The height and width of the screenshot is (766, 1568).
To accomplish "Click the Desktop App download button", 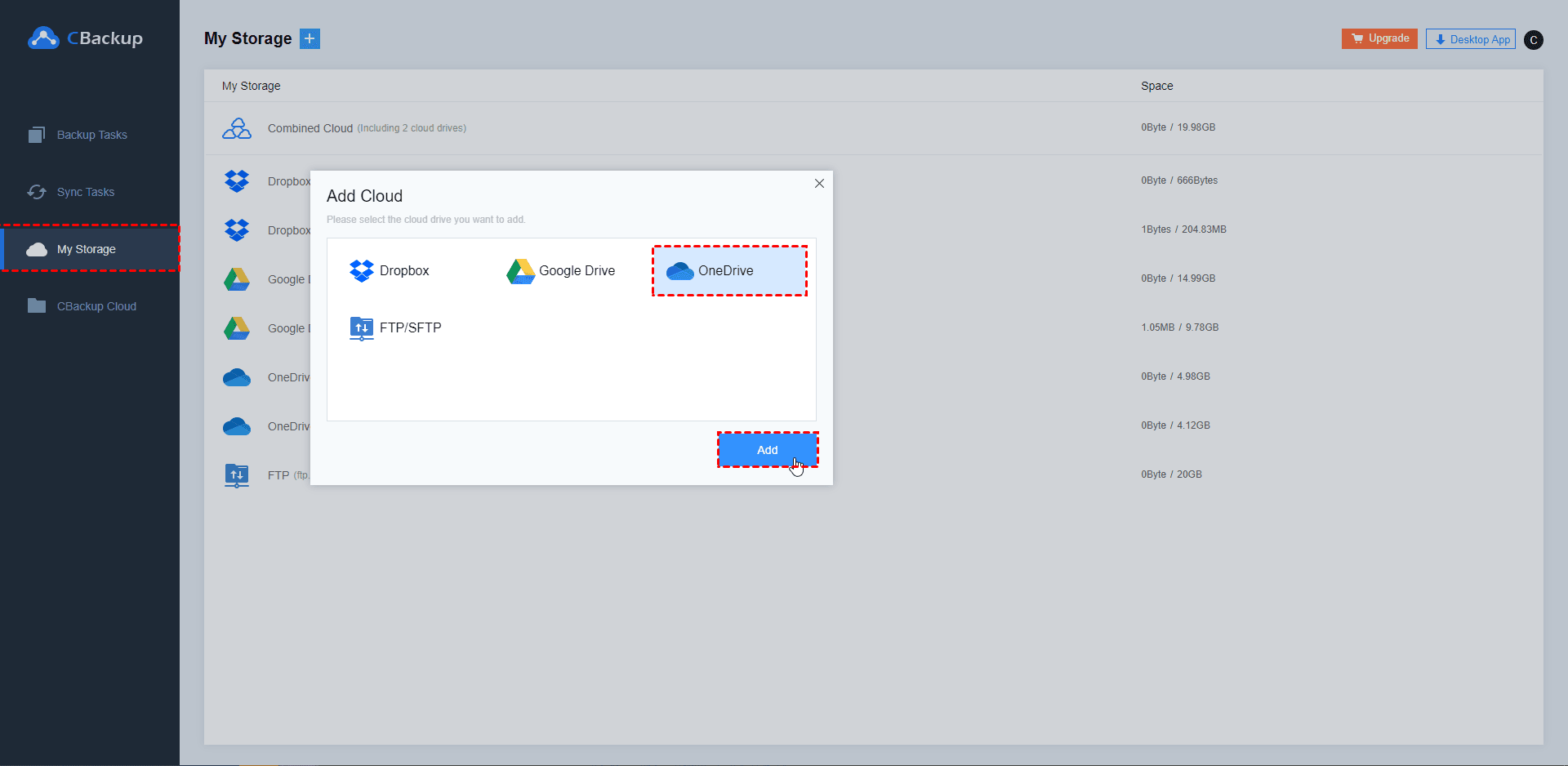I will [1471, 39].
